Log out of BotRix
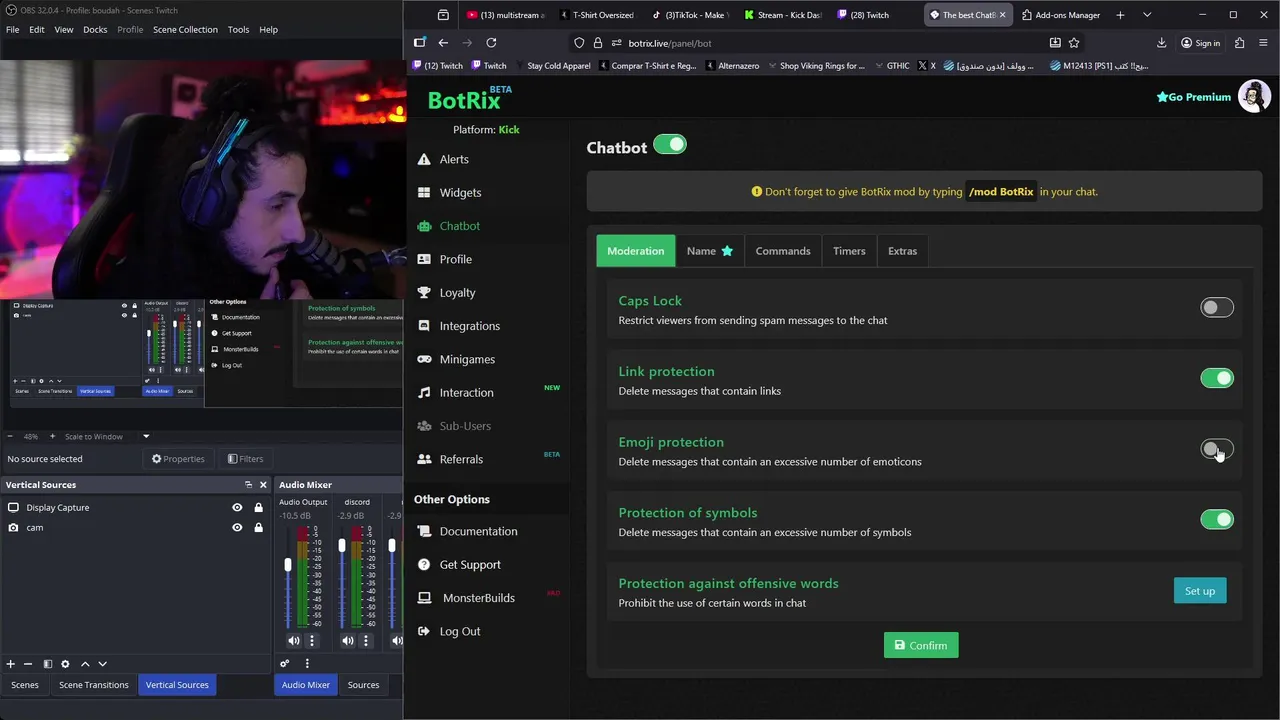1280x720 pixels. click(x=460, y=631)
